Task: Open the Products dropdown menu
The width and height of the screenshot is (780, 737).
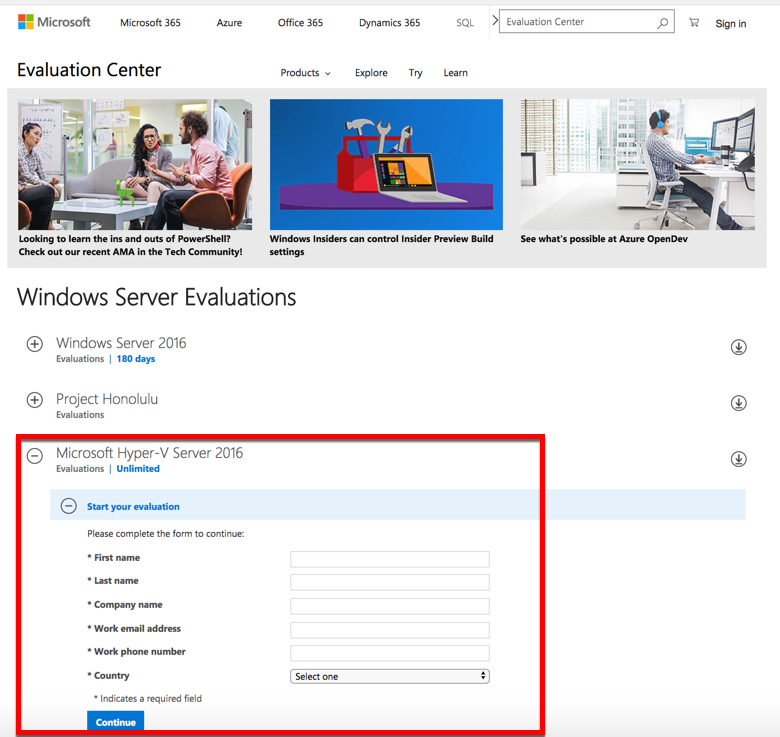Action: click(305, 73)
